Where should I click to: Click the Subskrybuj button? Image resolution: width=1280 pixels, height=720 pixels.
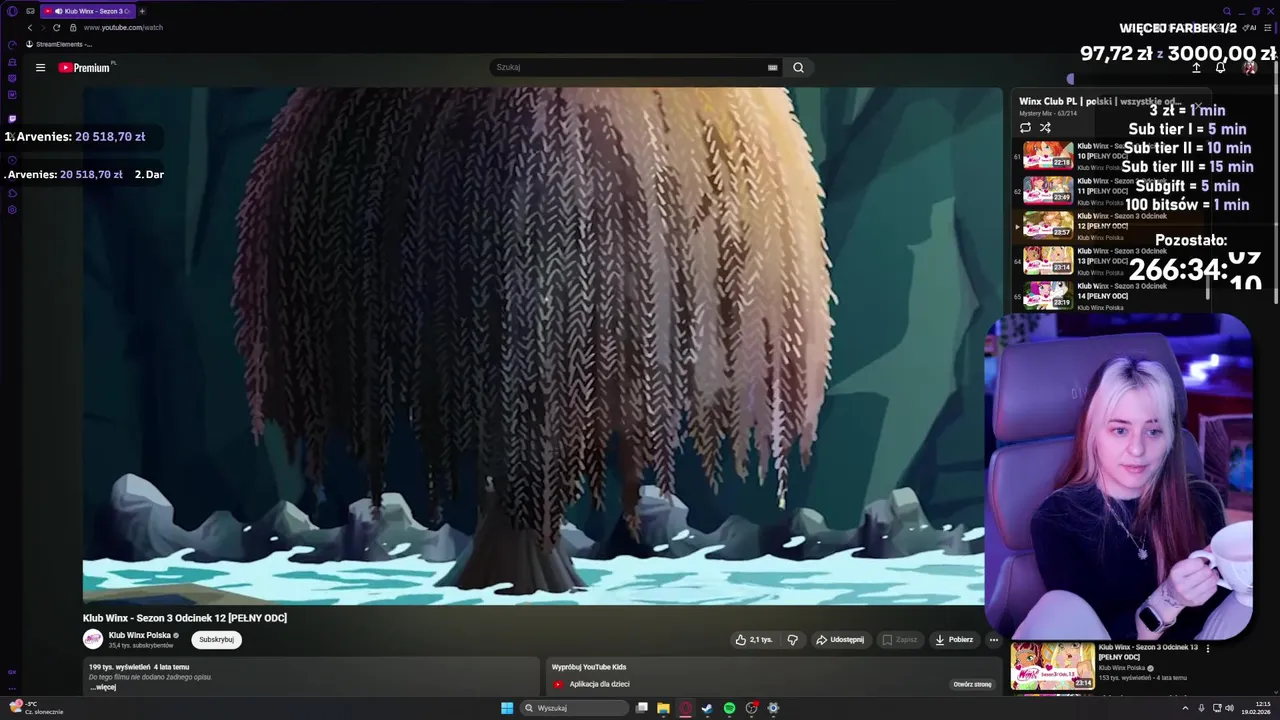pyautogui.click(x=216, y=639)
